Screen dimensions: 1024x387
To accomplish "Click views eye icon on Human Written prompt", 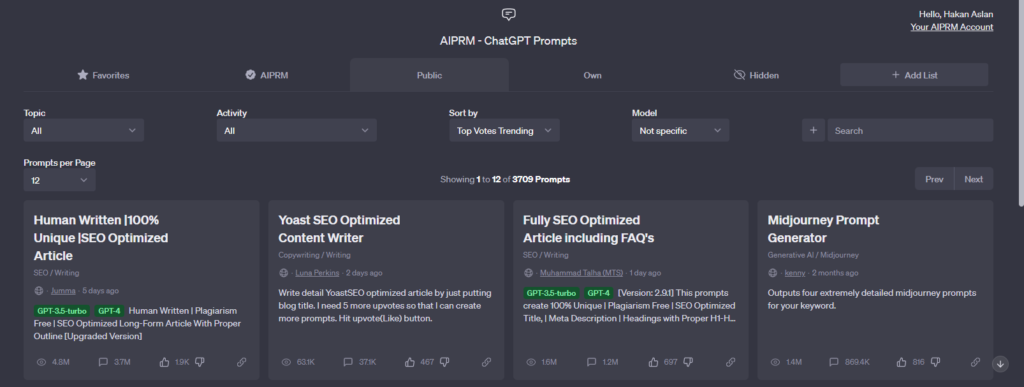I will click(x=41, y=362).
